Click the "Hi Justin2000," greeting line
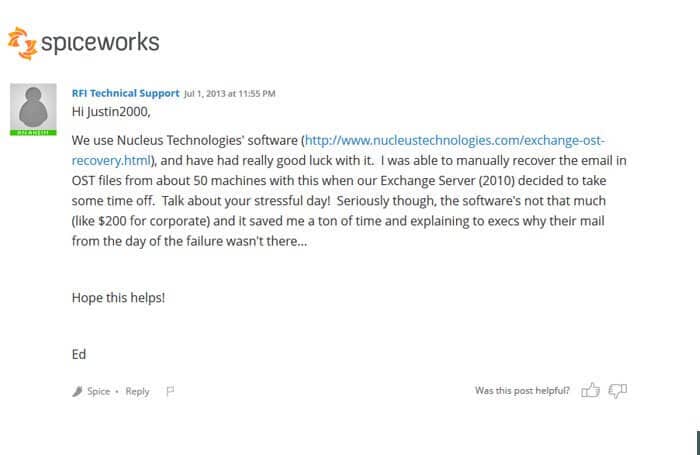 tap(111, 112)
